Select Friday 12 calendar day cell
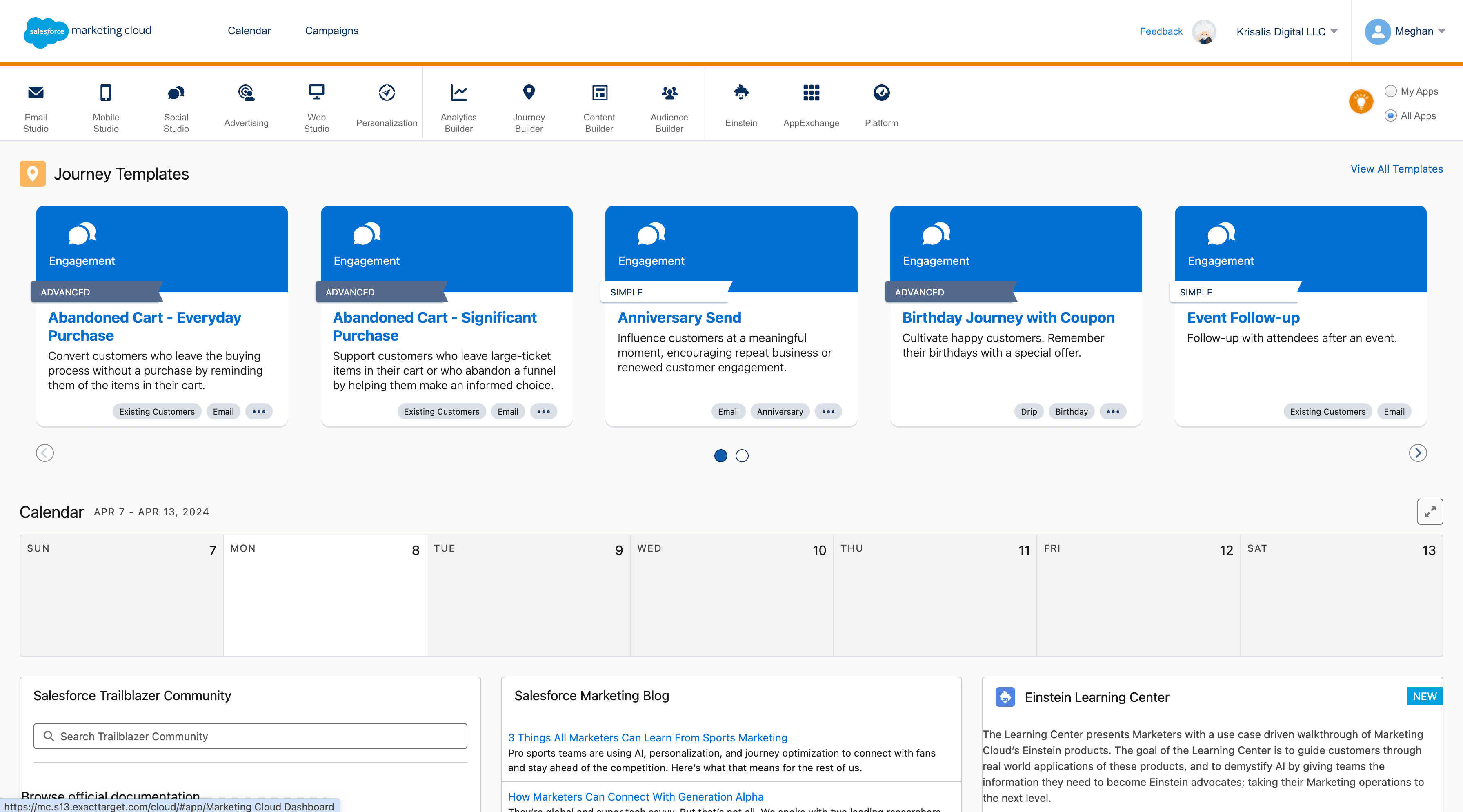1463x812 pixels. [1138, 596]
